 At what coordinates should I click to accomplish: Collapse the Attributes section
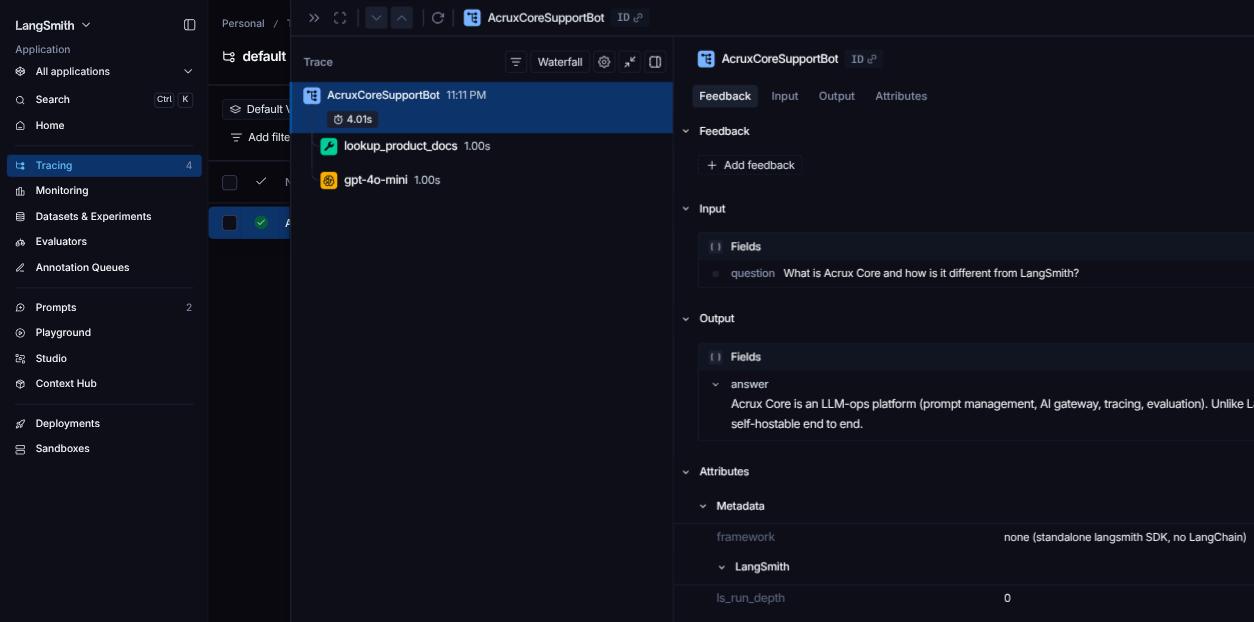coord(686,472)
